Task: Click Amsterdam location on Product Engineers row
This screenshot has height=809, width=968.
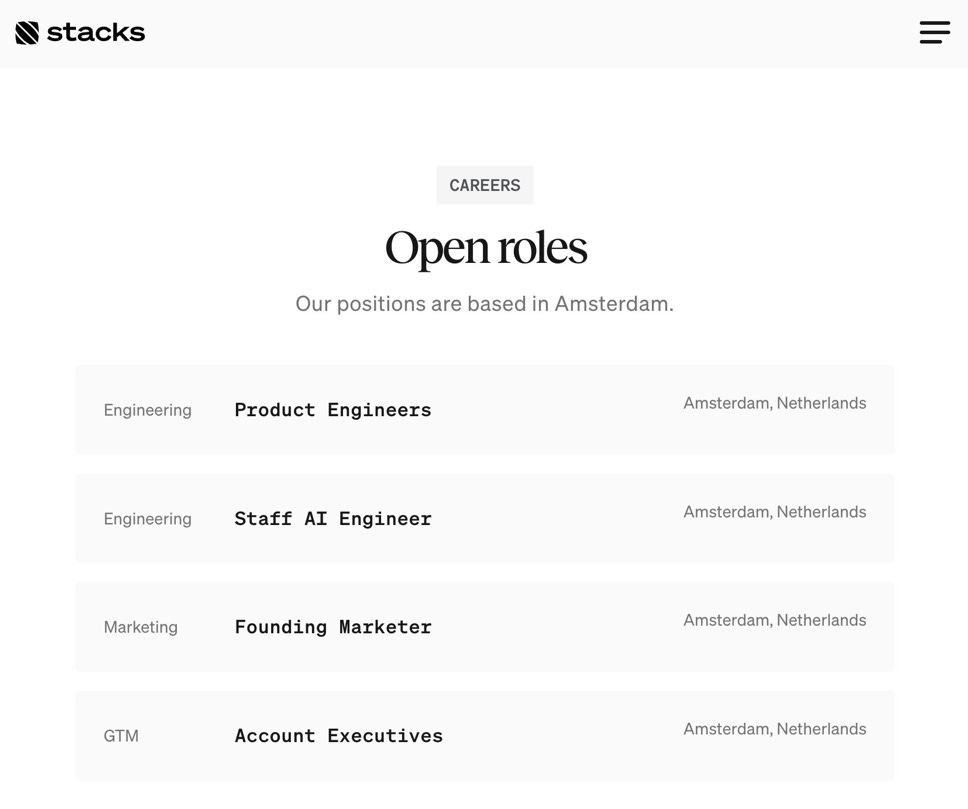Action: click(775, 403)
